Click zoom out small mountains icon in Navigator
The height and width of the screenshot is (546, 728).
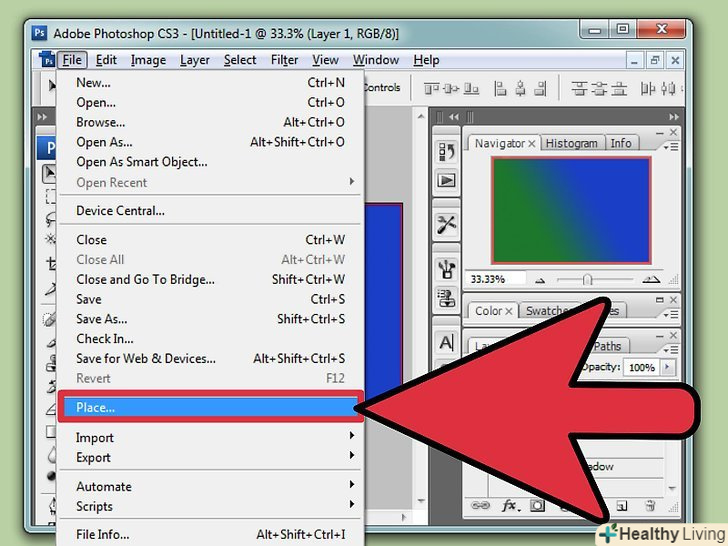coord(540,280)
